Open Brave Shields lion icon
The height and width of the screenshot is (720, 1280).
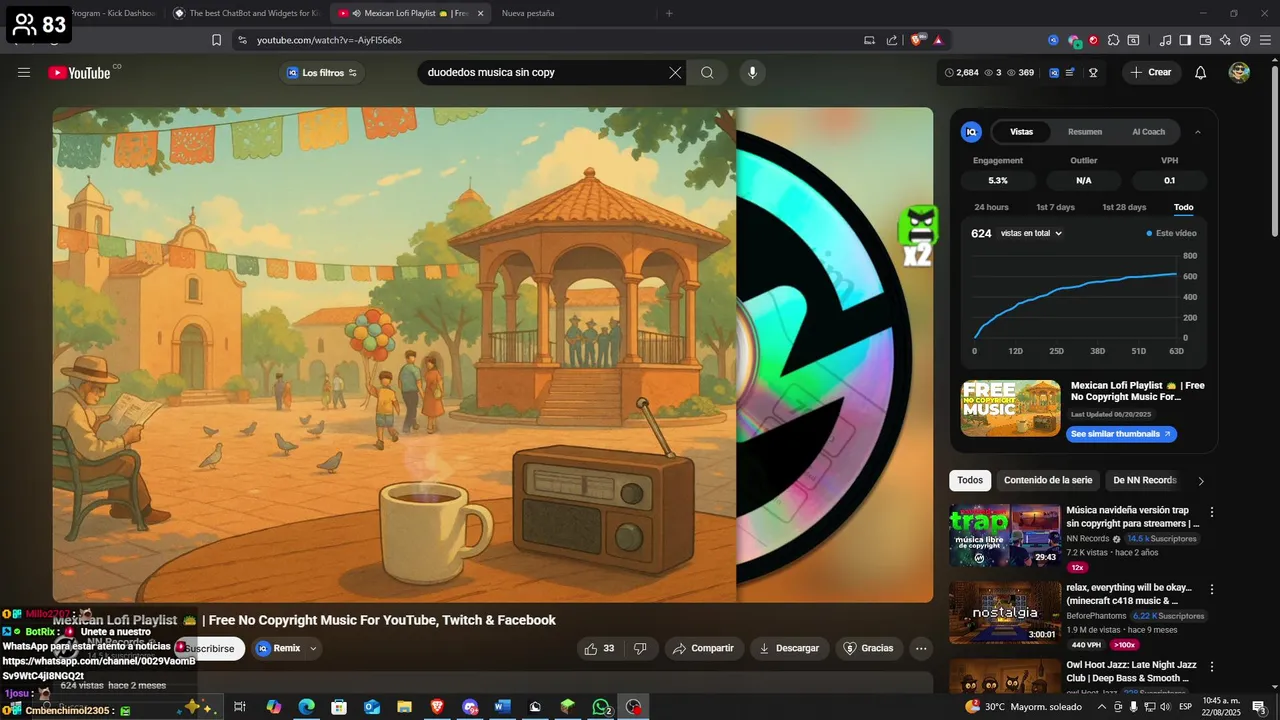click(916, 40)
